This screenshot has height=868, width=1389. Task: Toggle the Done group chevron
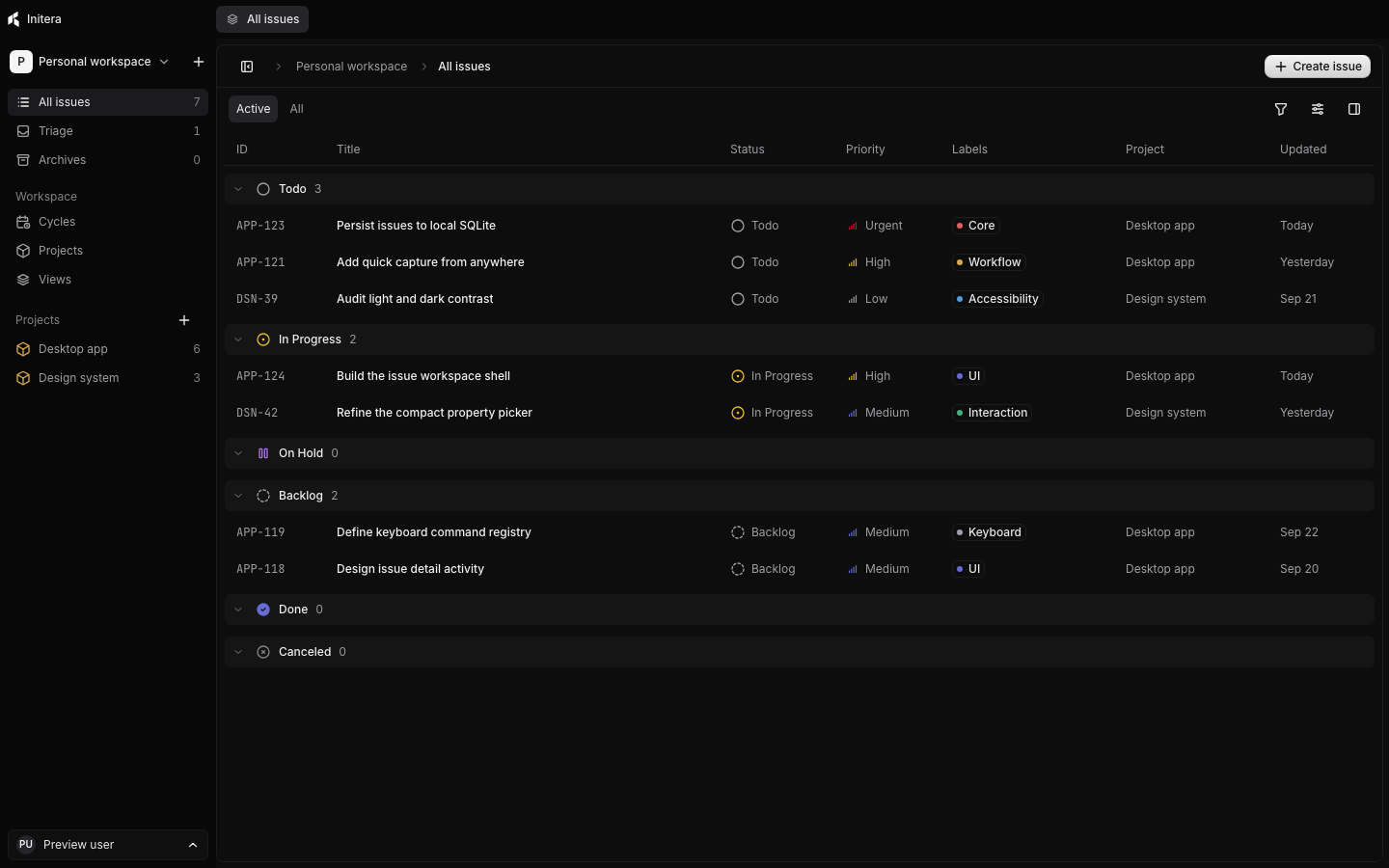point(238,610)
